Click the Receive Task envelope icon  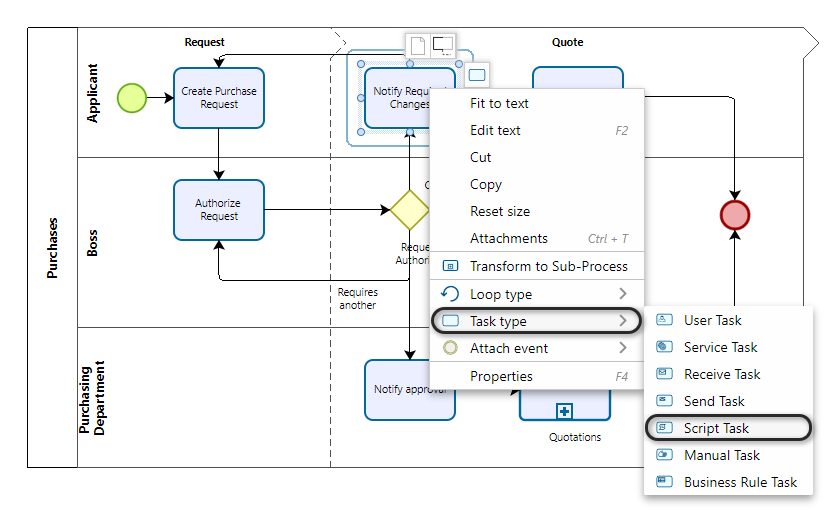664,374
